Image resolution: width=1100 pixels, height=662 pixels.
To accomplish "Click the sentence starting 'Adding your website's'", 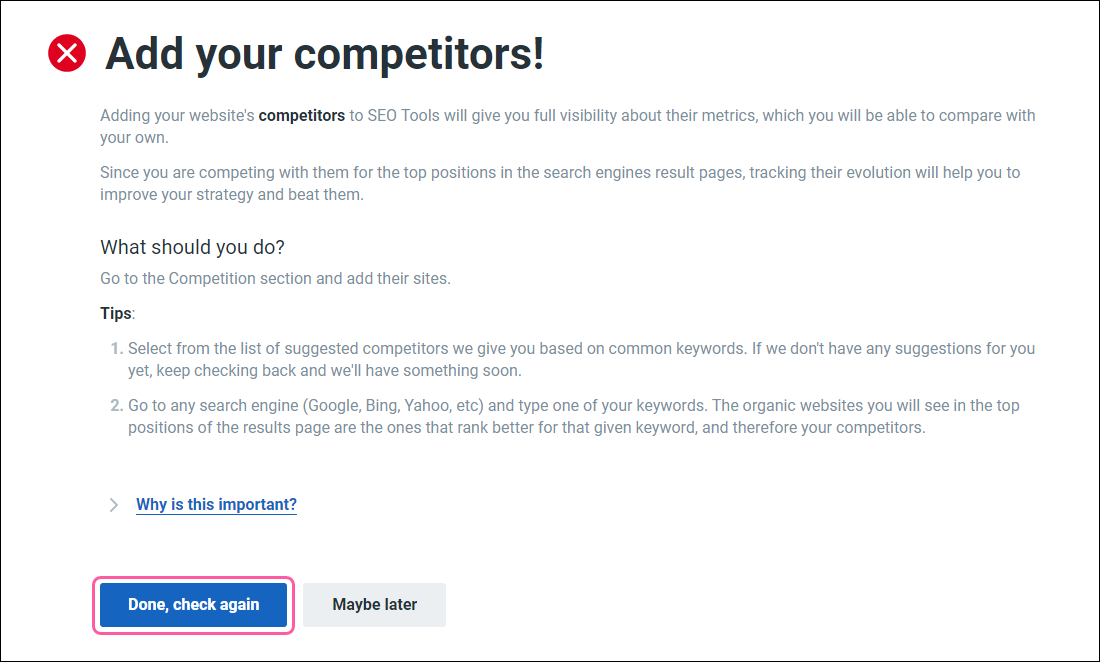I will tap(568, 126).
